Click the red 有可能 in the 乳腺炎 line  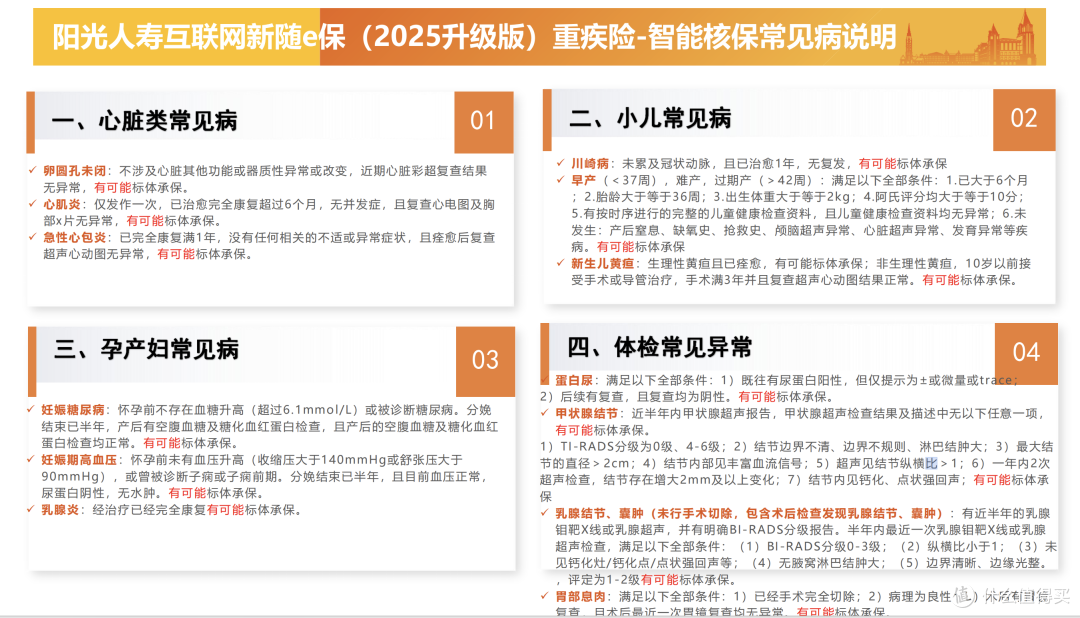point(225,511)
